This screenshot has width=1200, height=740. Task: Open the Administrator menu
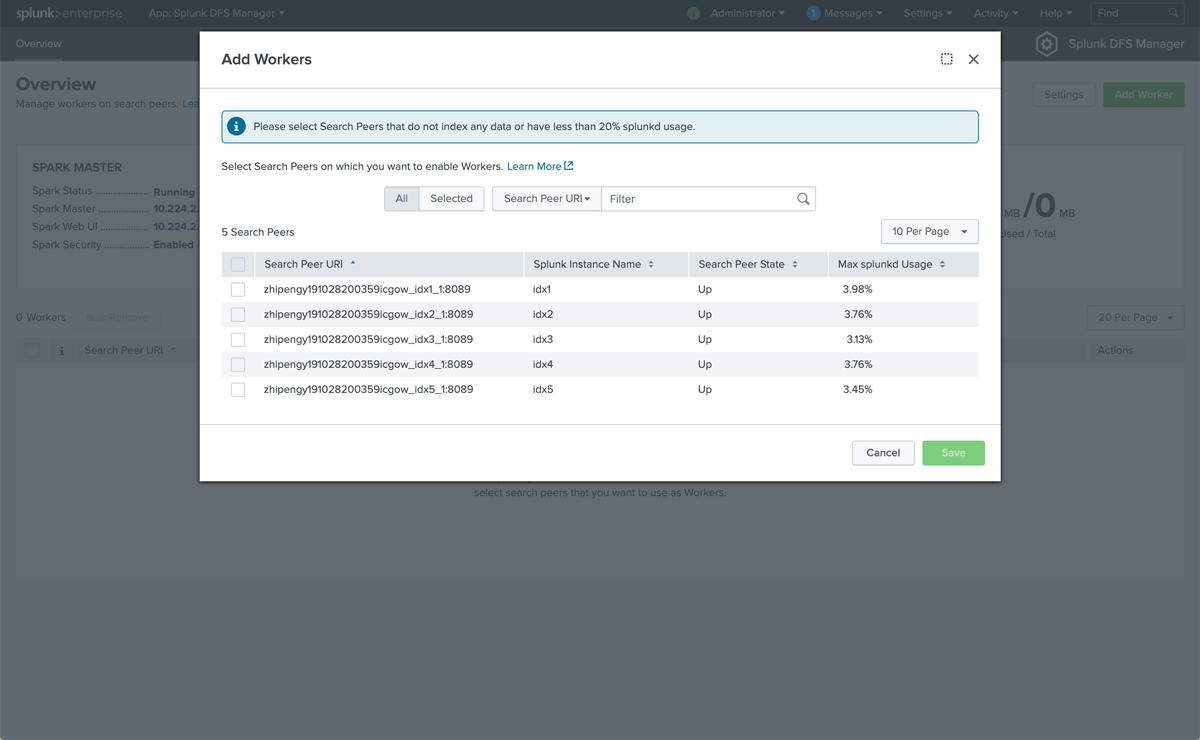click(748, 13)
